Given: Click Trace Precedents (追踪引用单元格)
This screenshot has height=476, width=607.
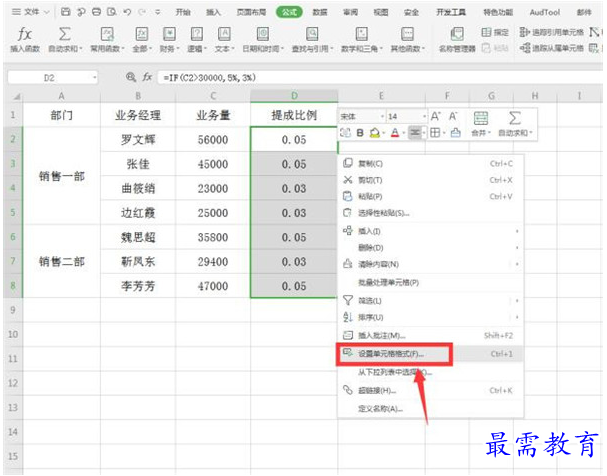Looking at the screenshot, I should [x=551, y=33].
